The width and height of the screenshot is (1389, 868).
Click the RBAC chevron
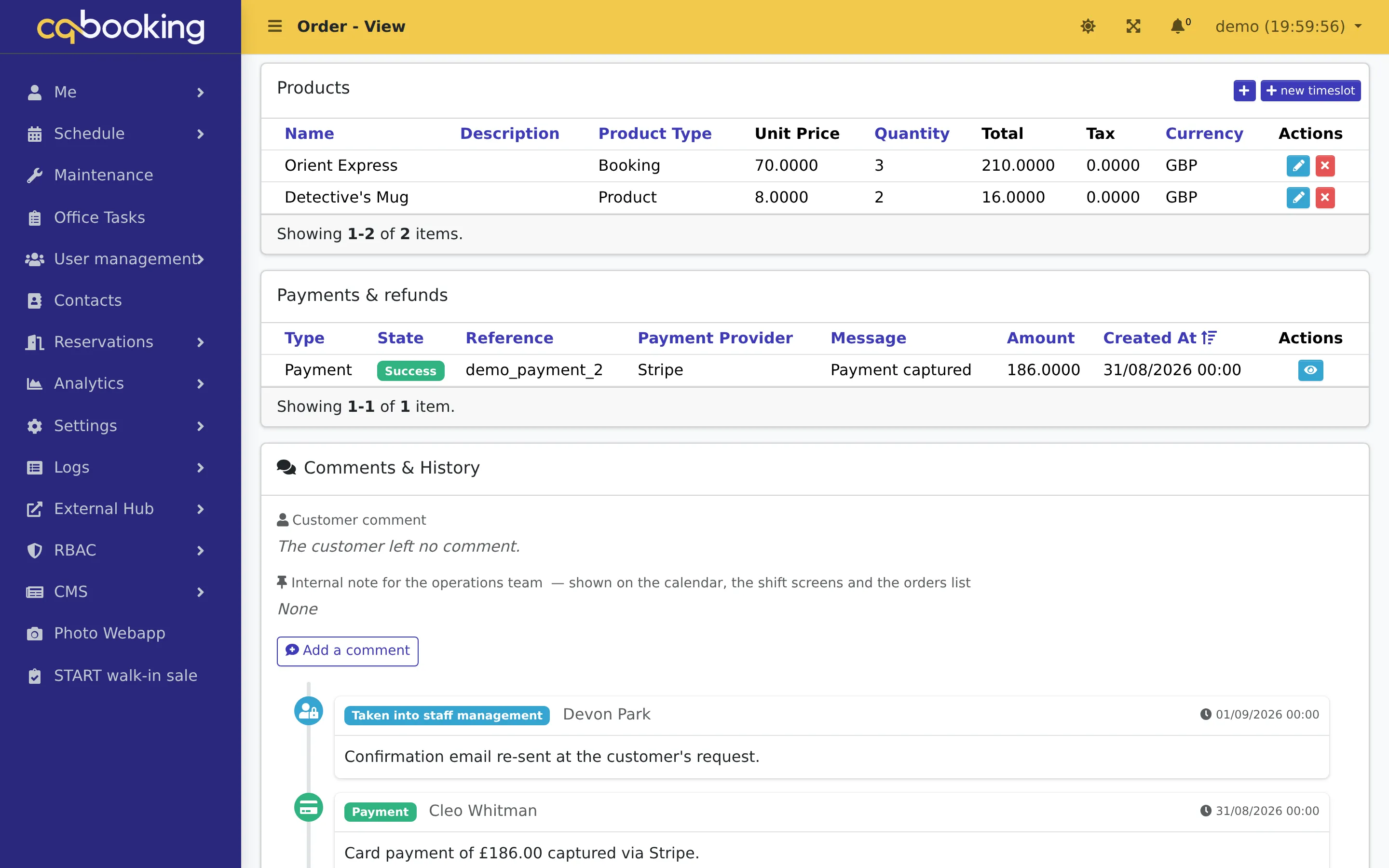200,551
